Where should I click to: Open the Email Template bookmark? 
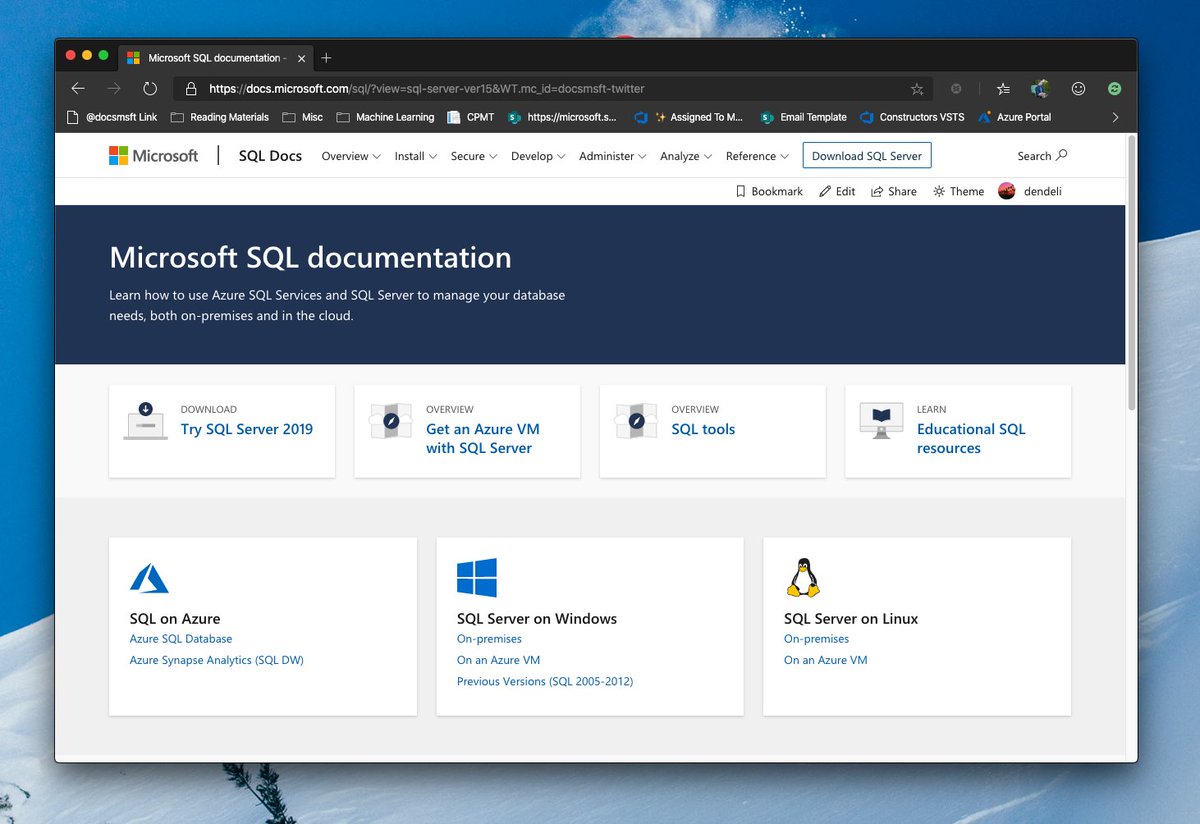[804, 117]
